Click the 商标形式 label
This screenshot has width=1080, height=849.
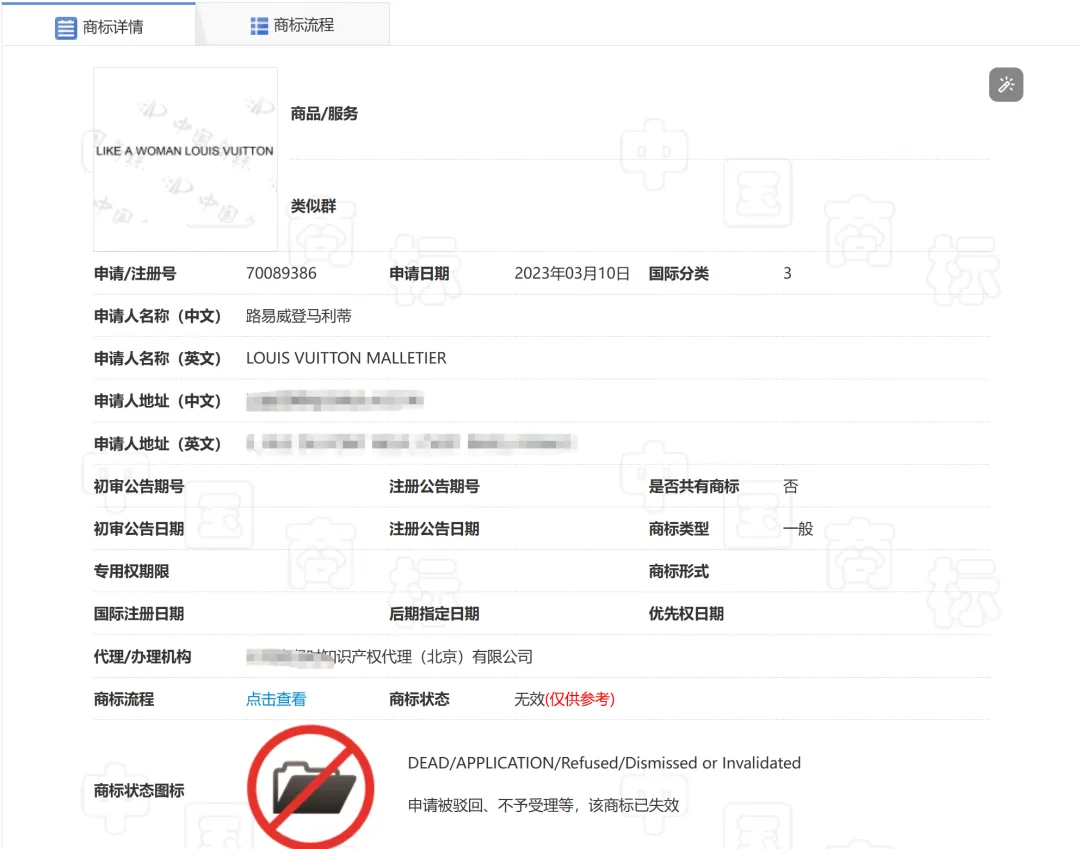coord(678,572)
